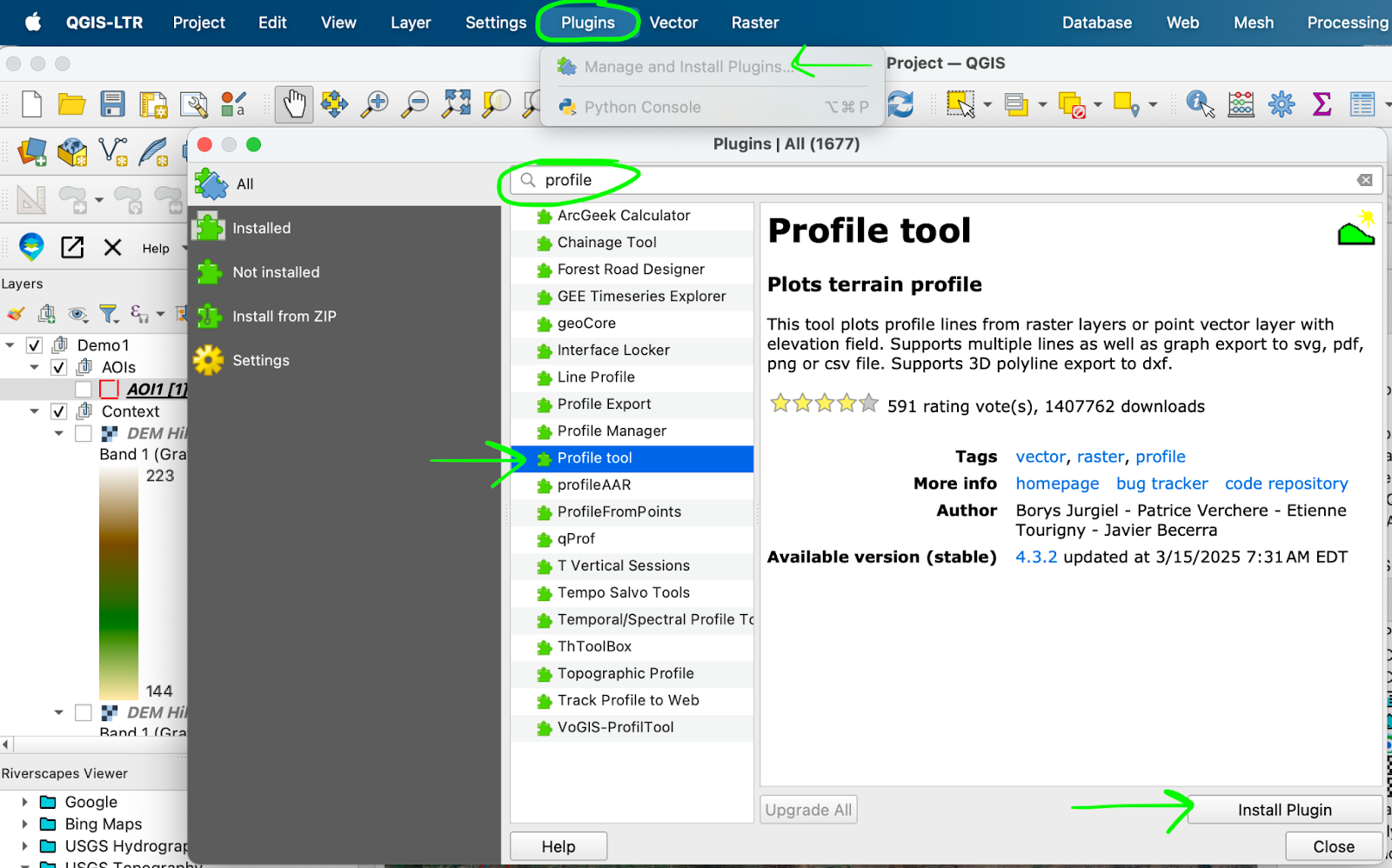Open the Select Features dropdown arrow
Image resolution: width=1392 pixels, height=868 pixels.
pos(987,105)
